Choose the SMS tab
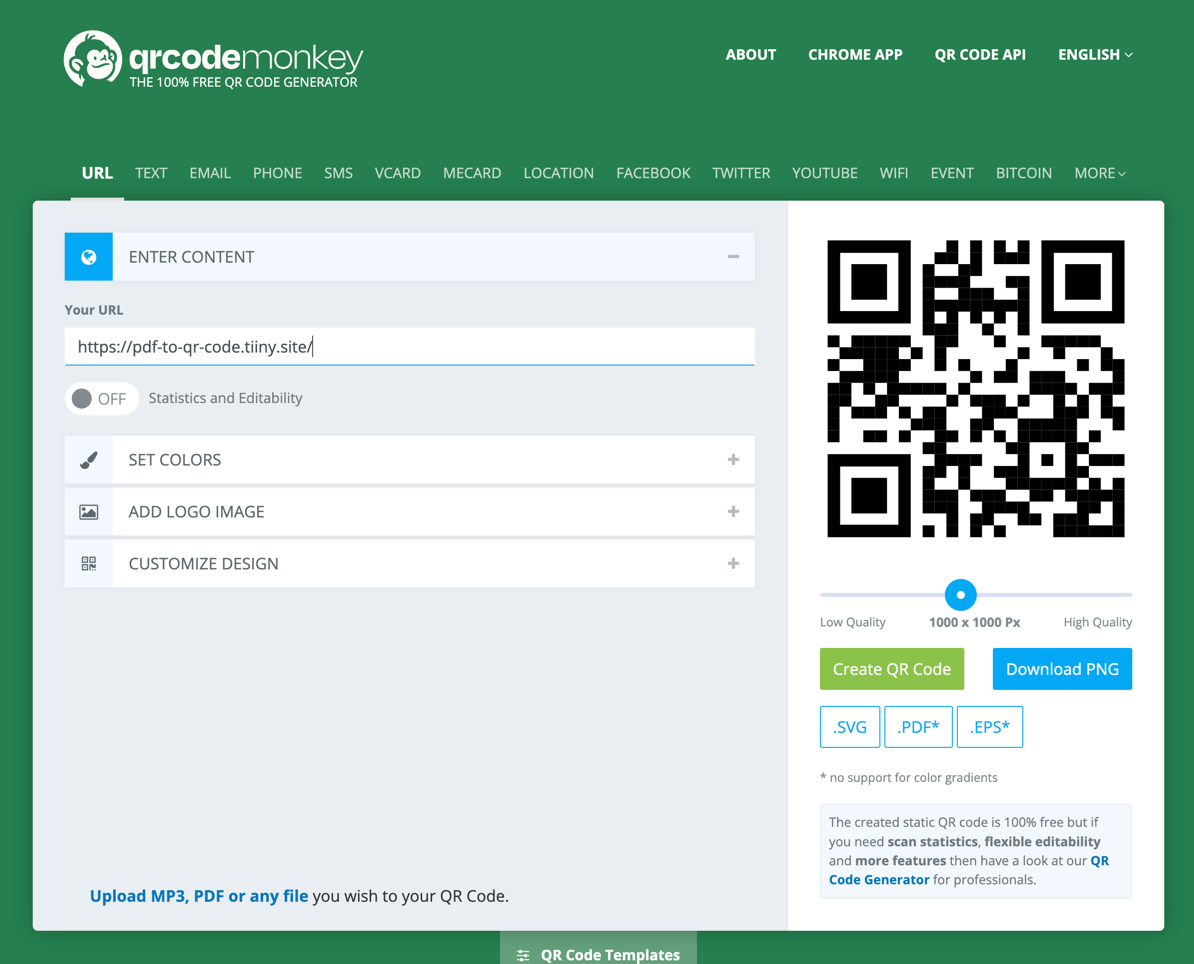Image resolution: width=1194 pixels, height=964 pixels. [338, 173]
